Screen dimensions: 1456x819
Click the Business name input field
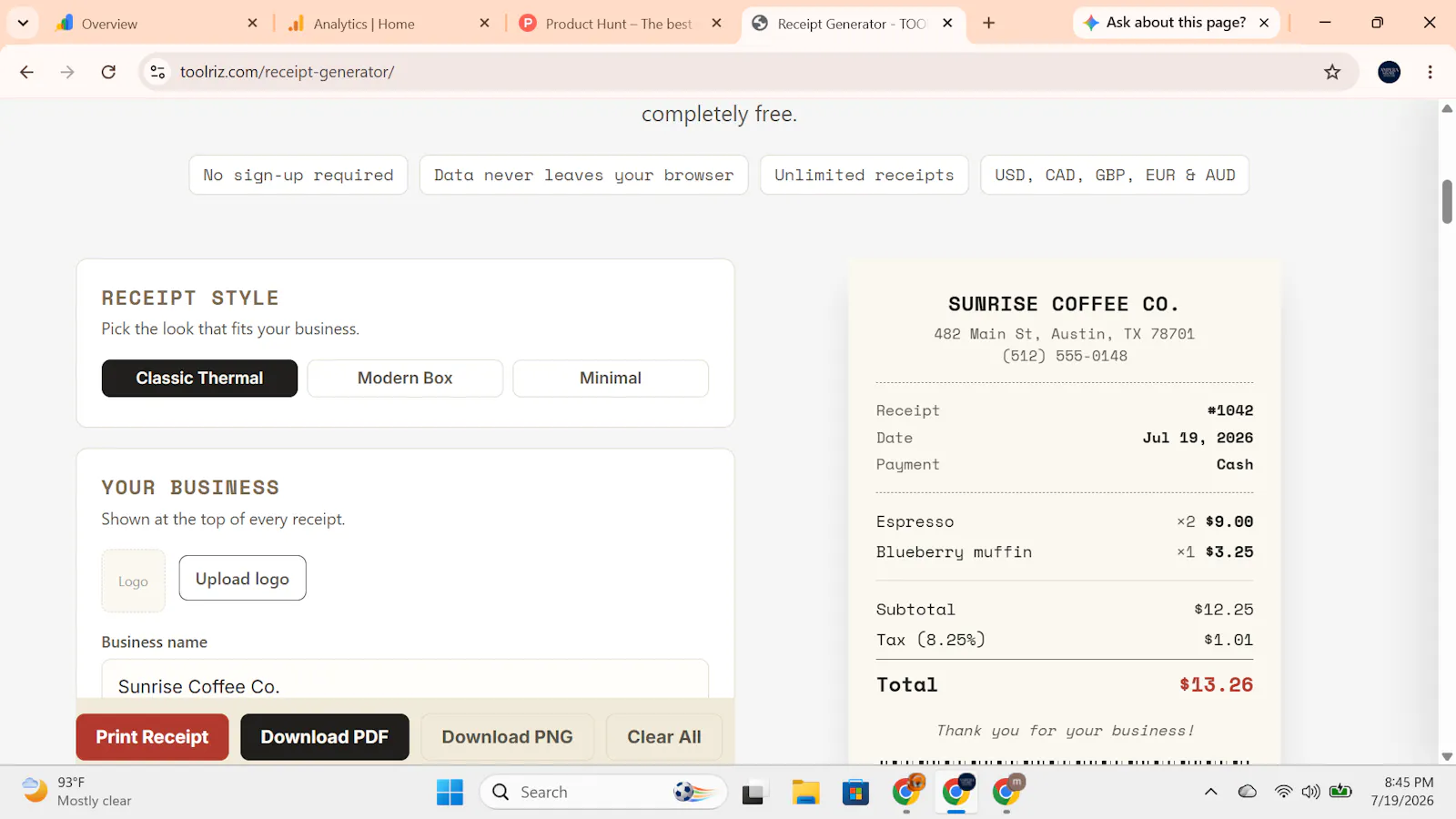click(405, 681)
